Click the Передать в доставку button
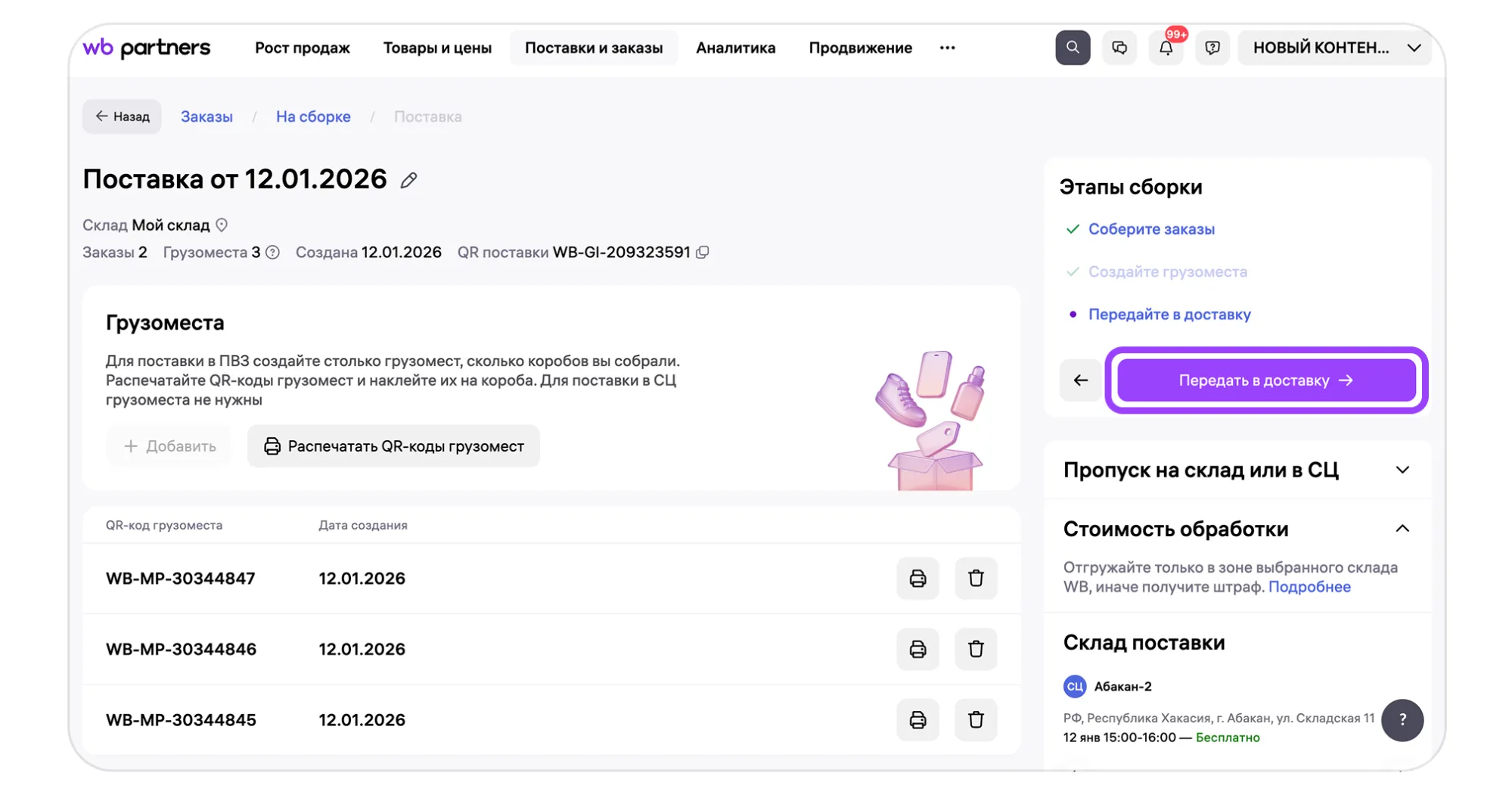The height and width of the screenshot is (795, 1512). pyautogui.click(x=1265, y=380)
